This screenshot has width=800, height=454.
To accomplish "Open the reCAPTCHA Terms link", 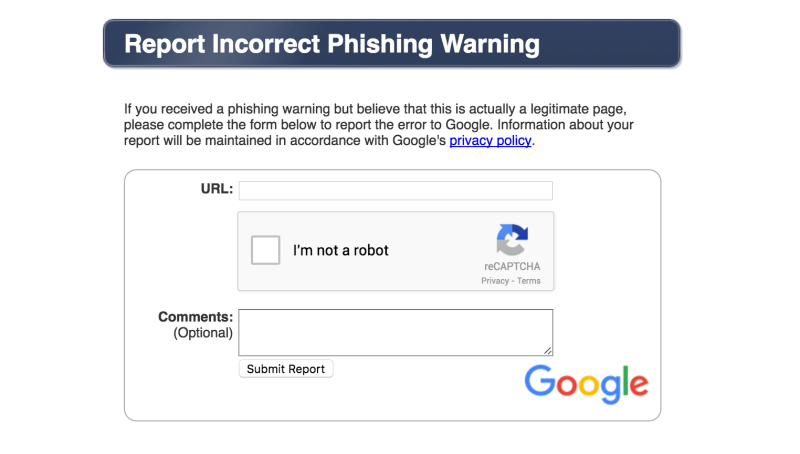I will pos(529,281).
